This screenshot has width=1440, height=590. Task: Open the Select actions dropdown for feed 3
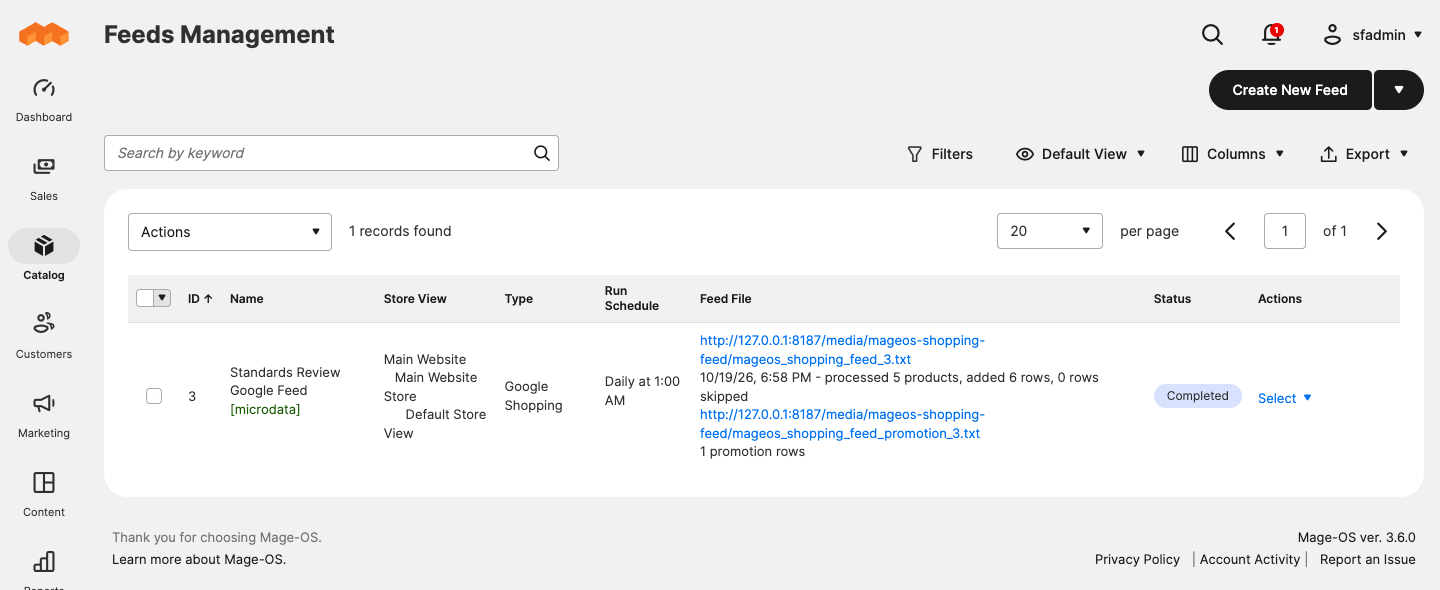pyautogui.click(x=1285, y=398)
